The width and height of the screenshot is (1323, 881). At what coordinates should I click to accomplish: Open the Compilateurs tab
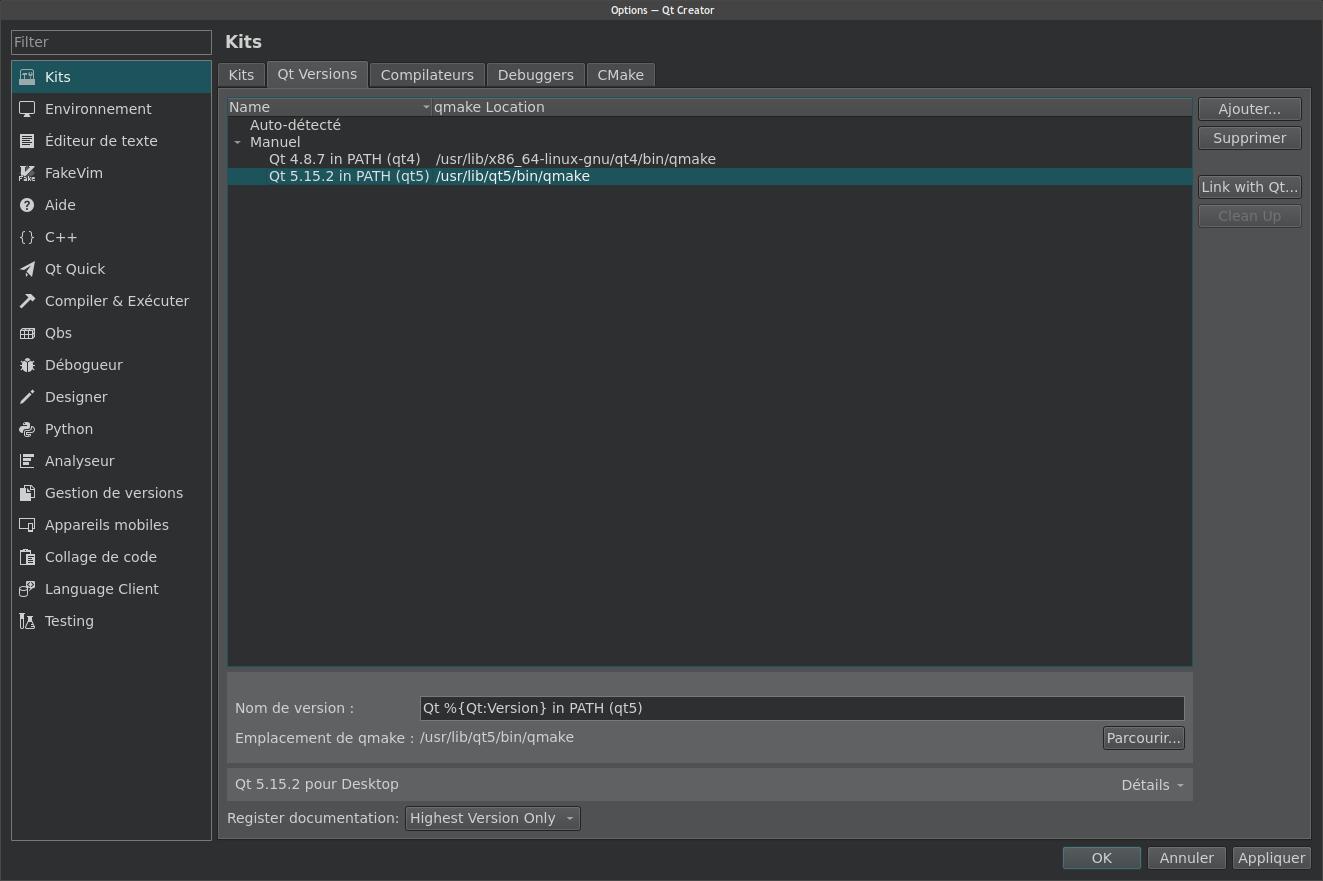[427, 75]
